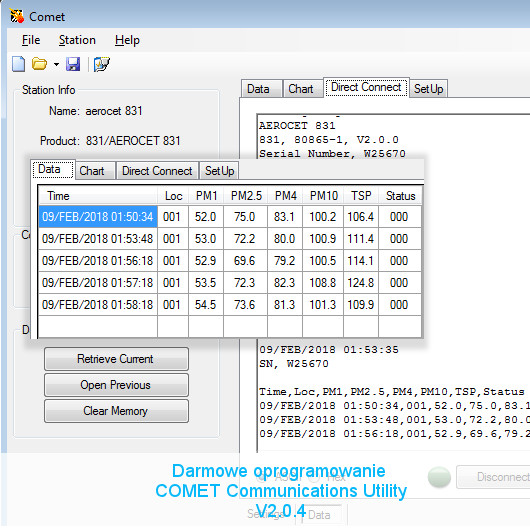Click the PM1 value 52.0
The width and height of the screenshot is (530, 530).
click(x=206, y=217)
